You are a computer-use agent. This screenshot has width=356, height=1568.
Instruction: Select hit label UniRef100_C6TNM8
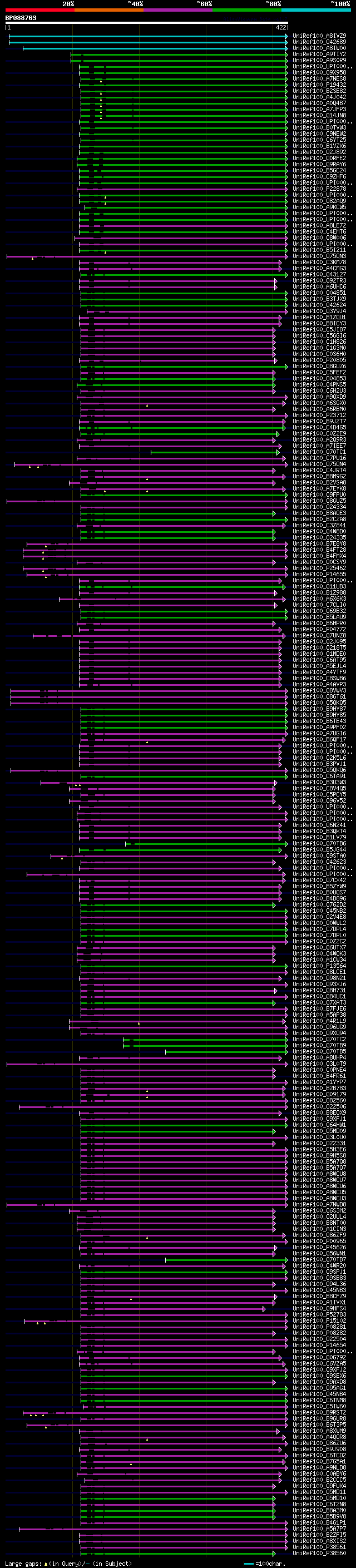[319, 1400]
